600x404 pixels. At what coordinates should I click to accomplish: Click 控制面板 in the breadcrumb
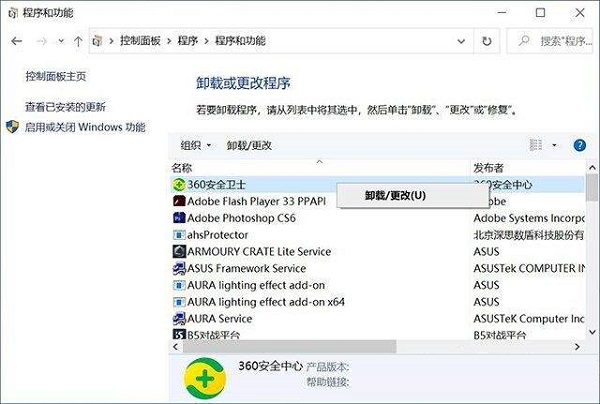140,41
